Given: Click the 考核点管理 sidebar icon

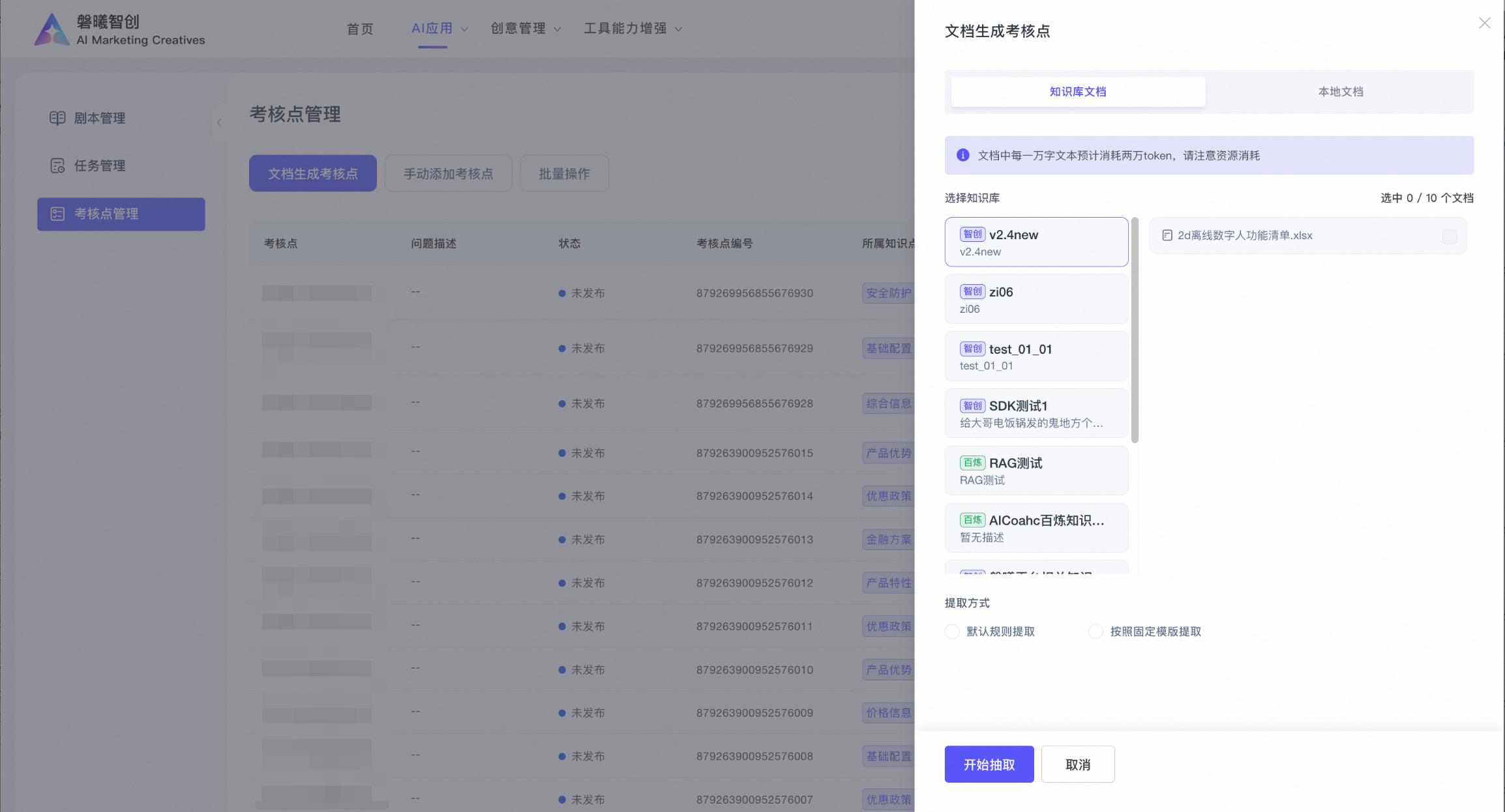Looking at the screenshot, I should 57,214.
